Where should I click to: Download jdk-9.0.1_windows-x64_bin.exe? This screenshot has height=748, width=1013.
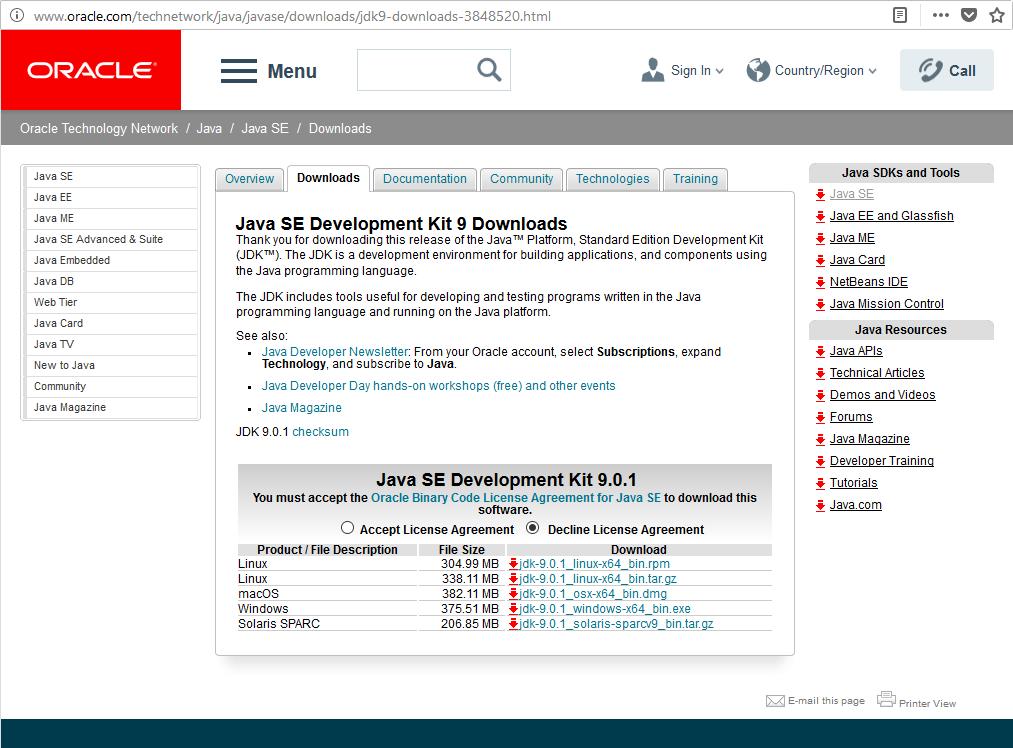coord(605,608)
